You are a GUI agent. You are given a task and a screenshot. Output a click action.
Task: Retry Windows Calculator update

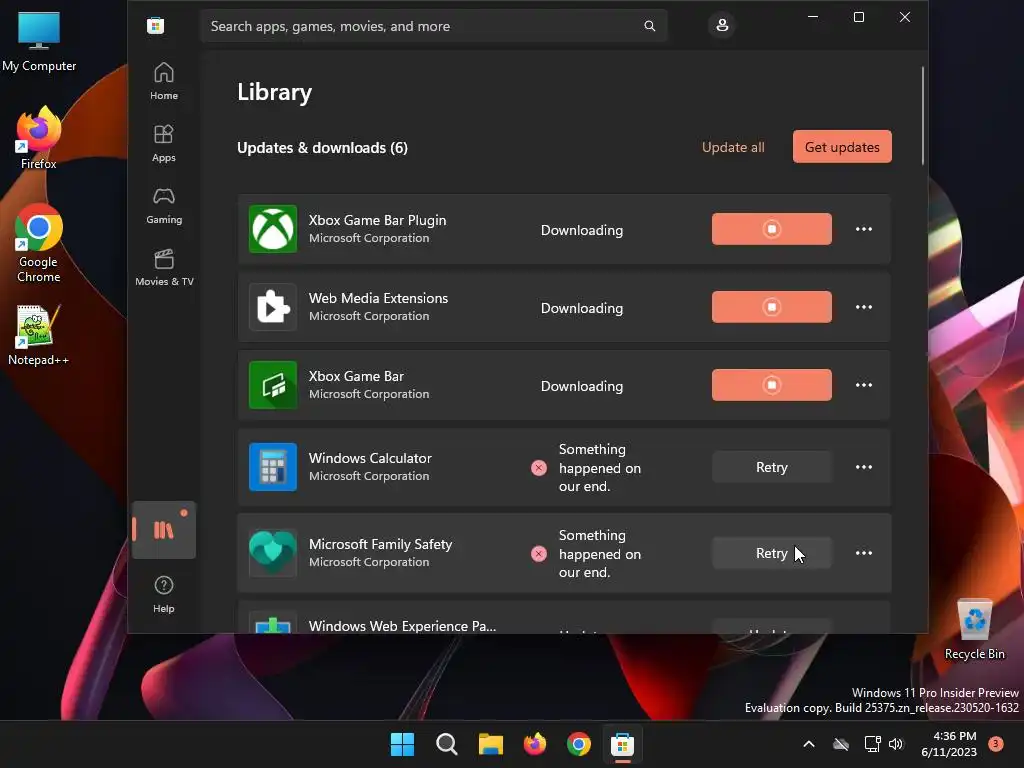(x=771, y=467)
